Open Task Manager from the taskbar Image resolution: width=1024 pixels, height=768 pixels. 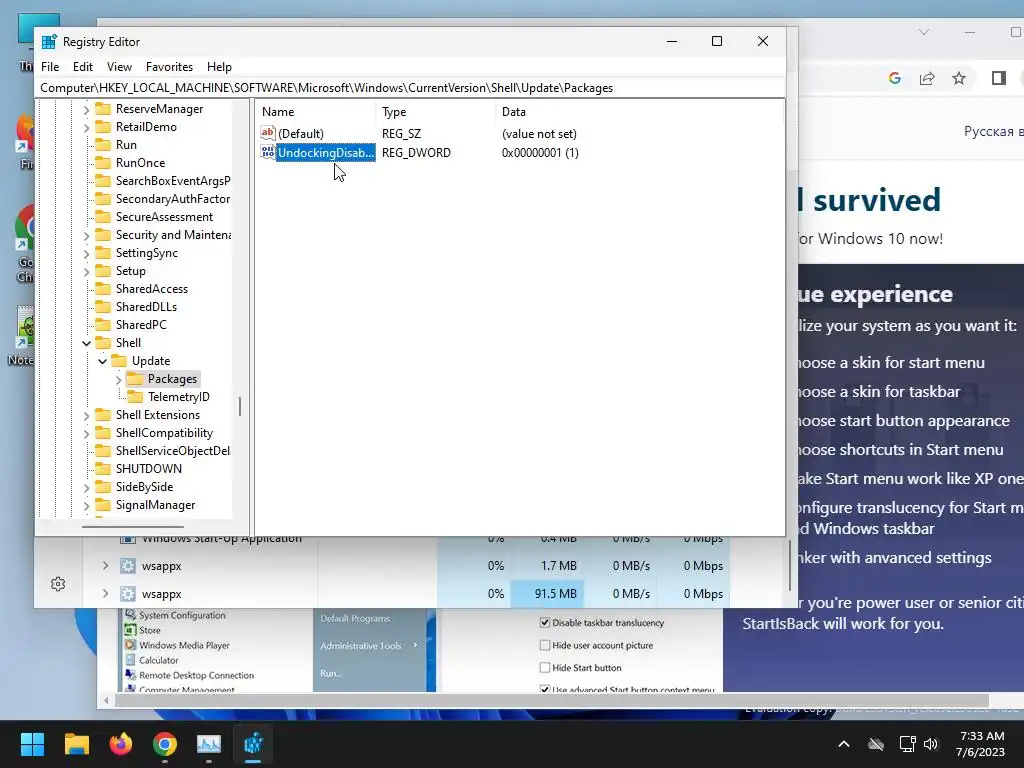point(209,744)
